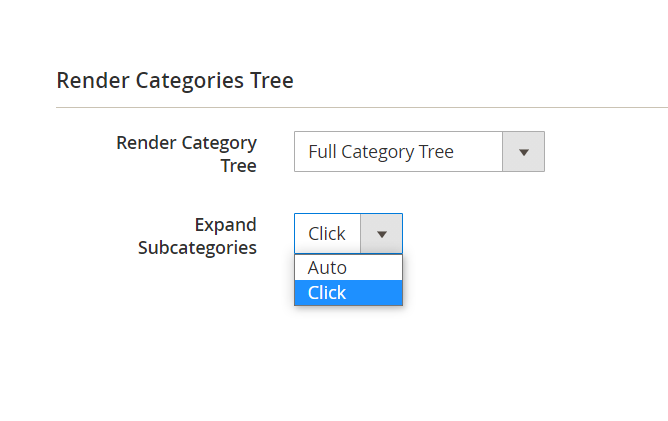The image size is (668, 421).
Task: Click the Expand Subcategories label
Action: click(197, 236)
